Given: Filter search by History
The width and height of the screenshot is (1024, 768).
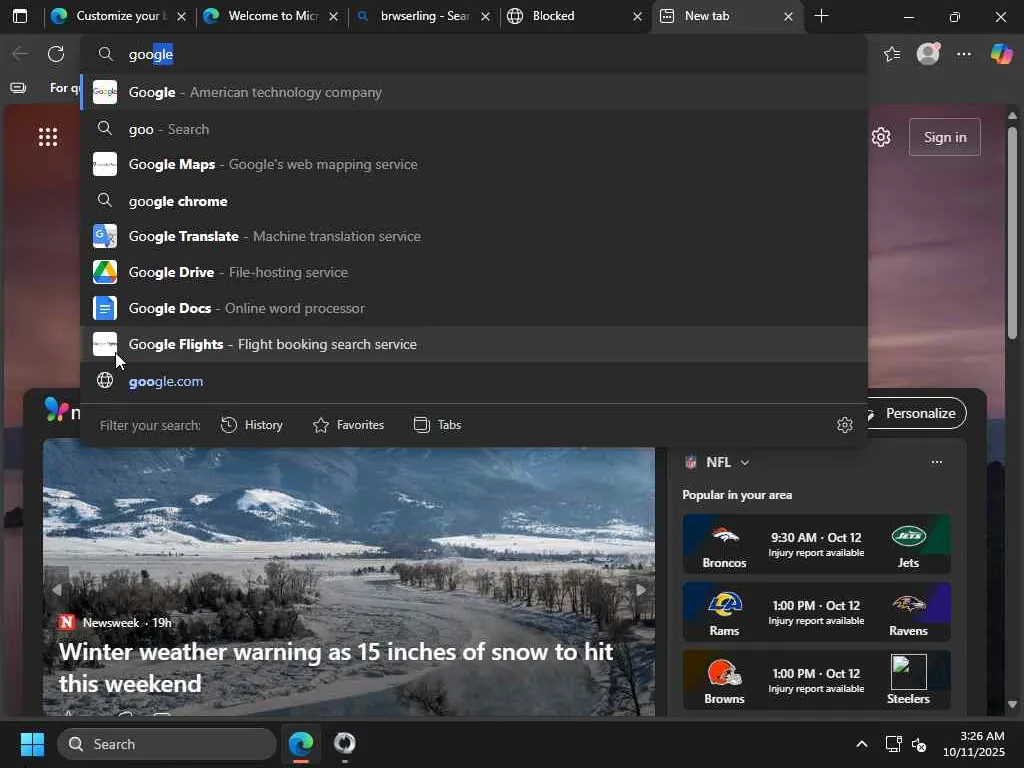Looking at the screenshot, I should (252, 425).
